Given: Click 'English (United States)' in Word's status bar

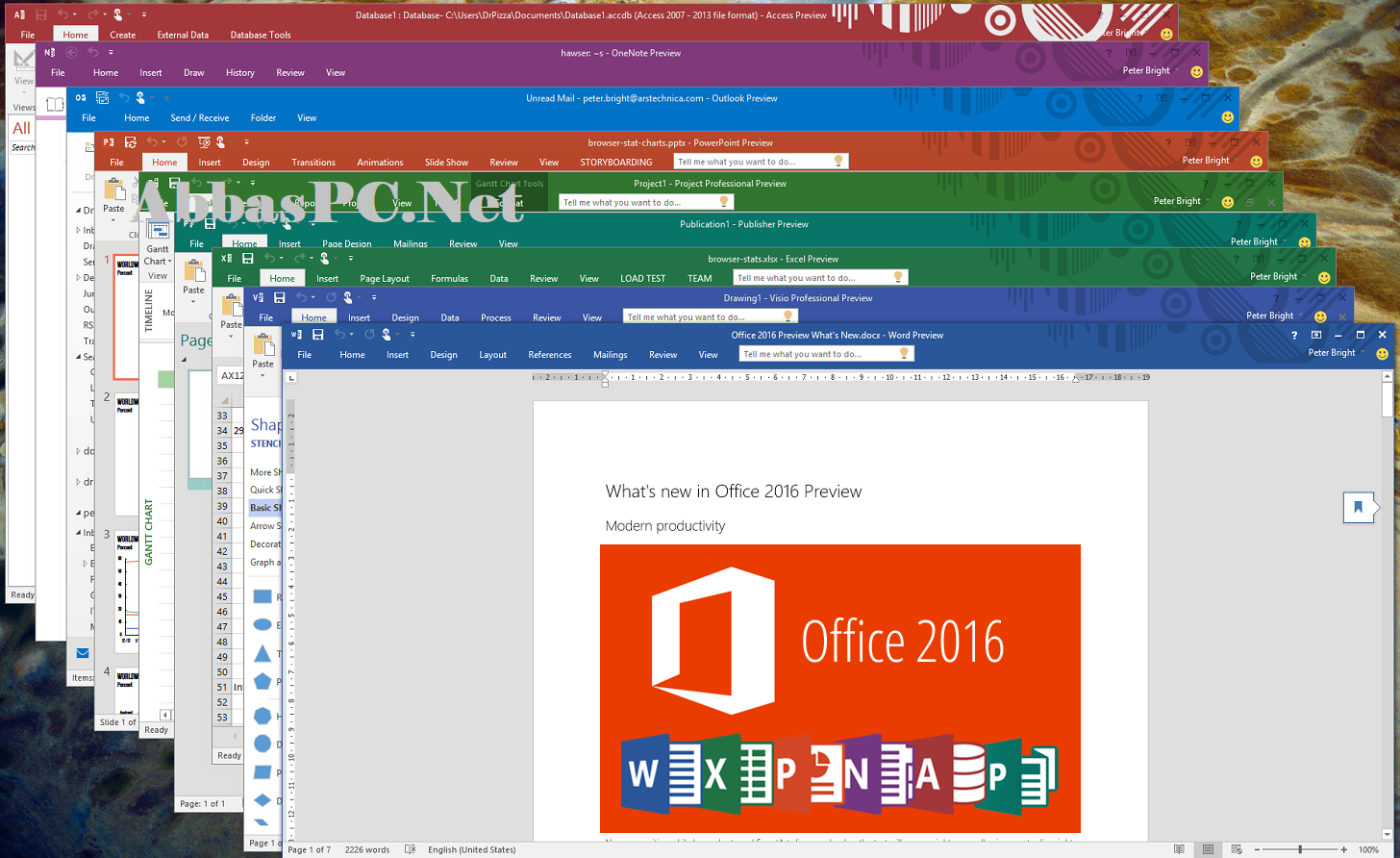Looking at the screenshot, I should click(x=471, y=849).
